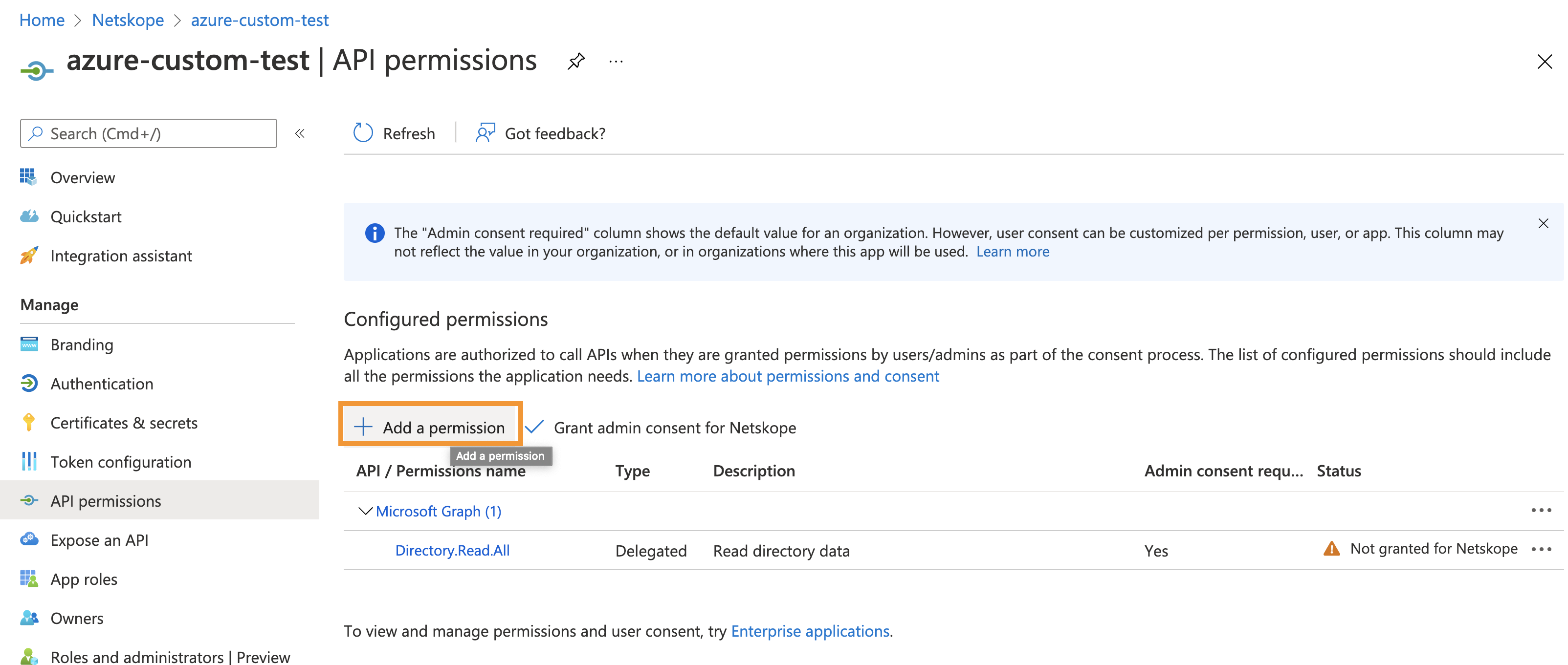Open Quickstart from the menu
Image resolution: width=1568 pixels, height=665 pixels.
[x=29, y=216]
